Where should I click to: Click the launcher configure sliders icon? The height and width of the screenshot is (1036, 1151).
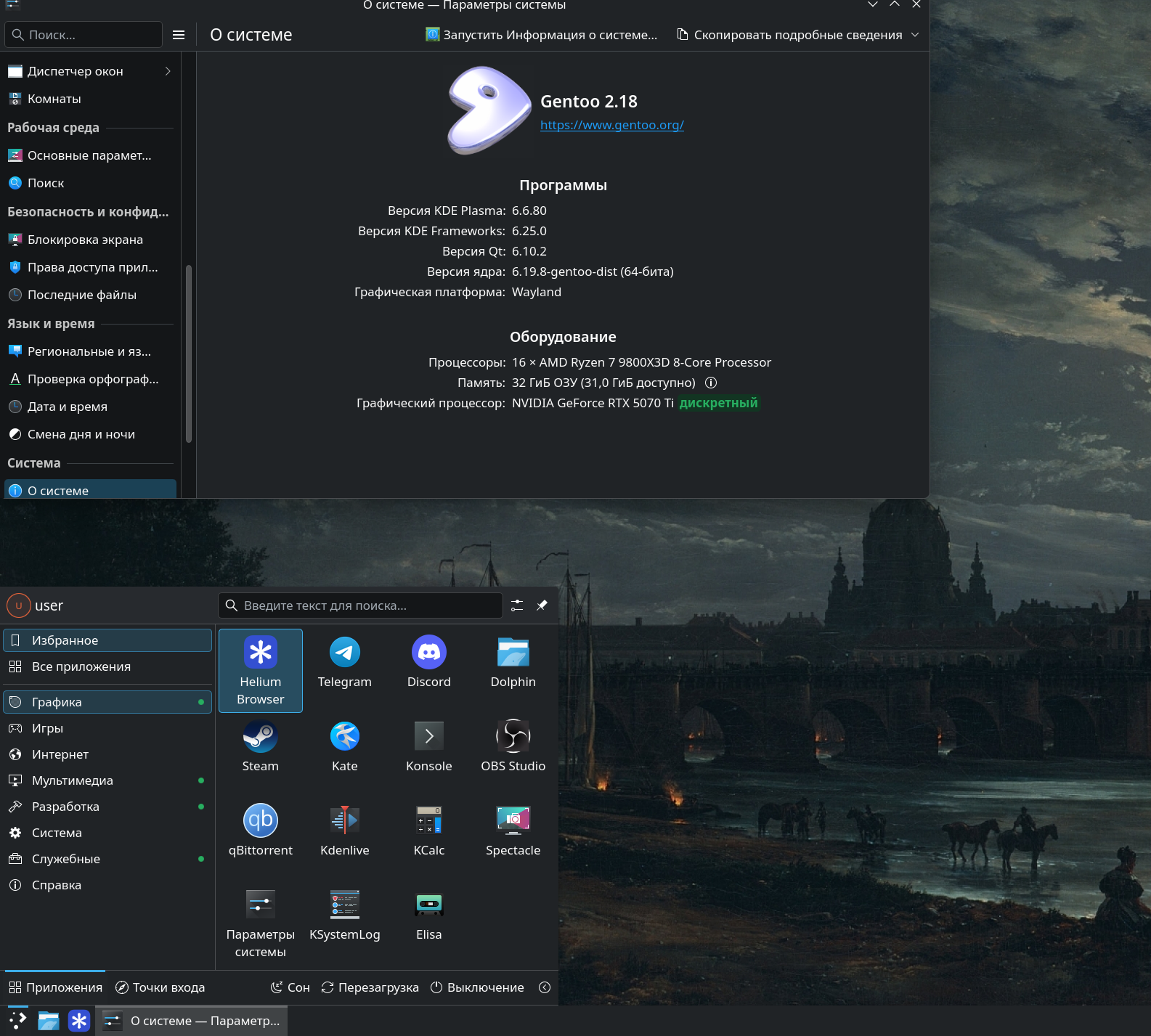pos(517,605)
